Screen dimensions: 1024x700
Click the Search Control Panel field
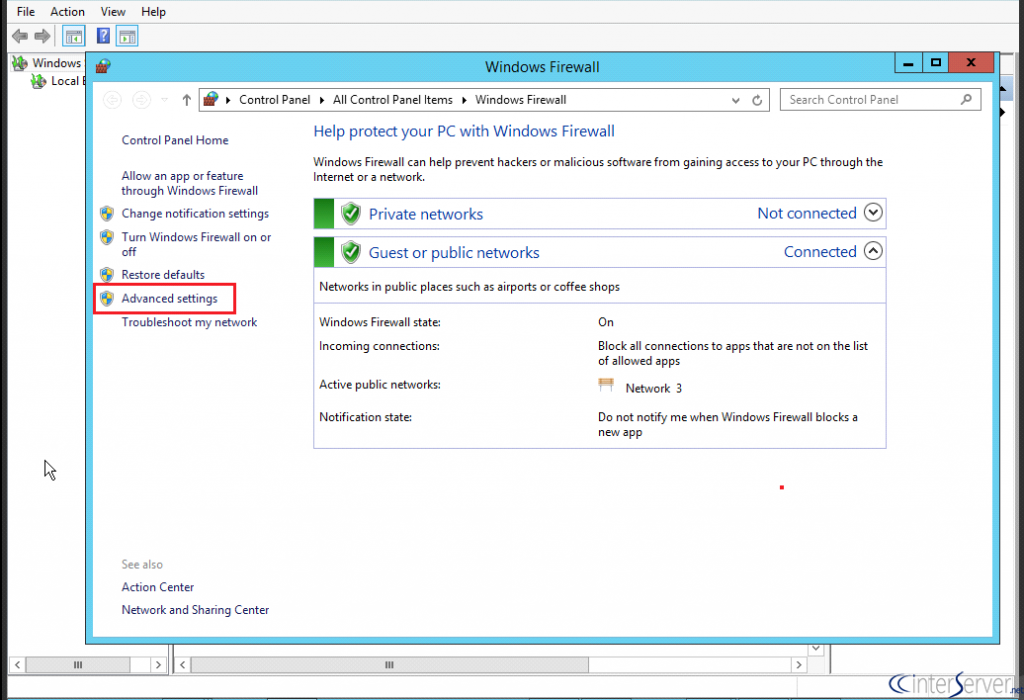tap(880, 99)
